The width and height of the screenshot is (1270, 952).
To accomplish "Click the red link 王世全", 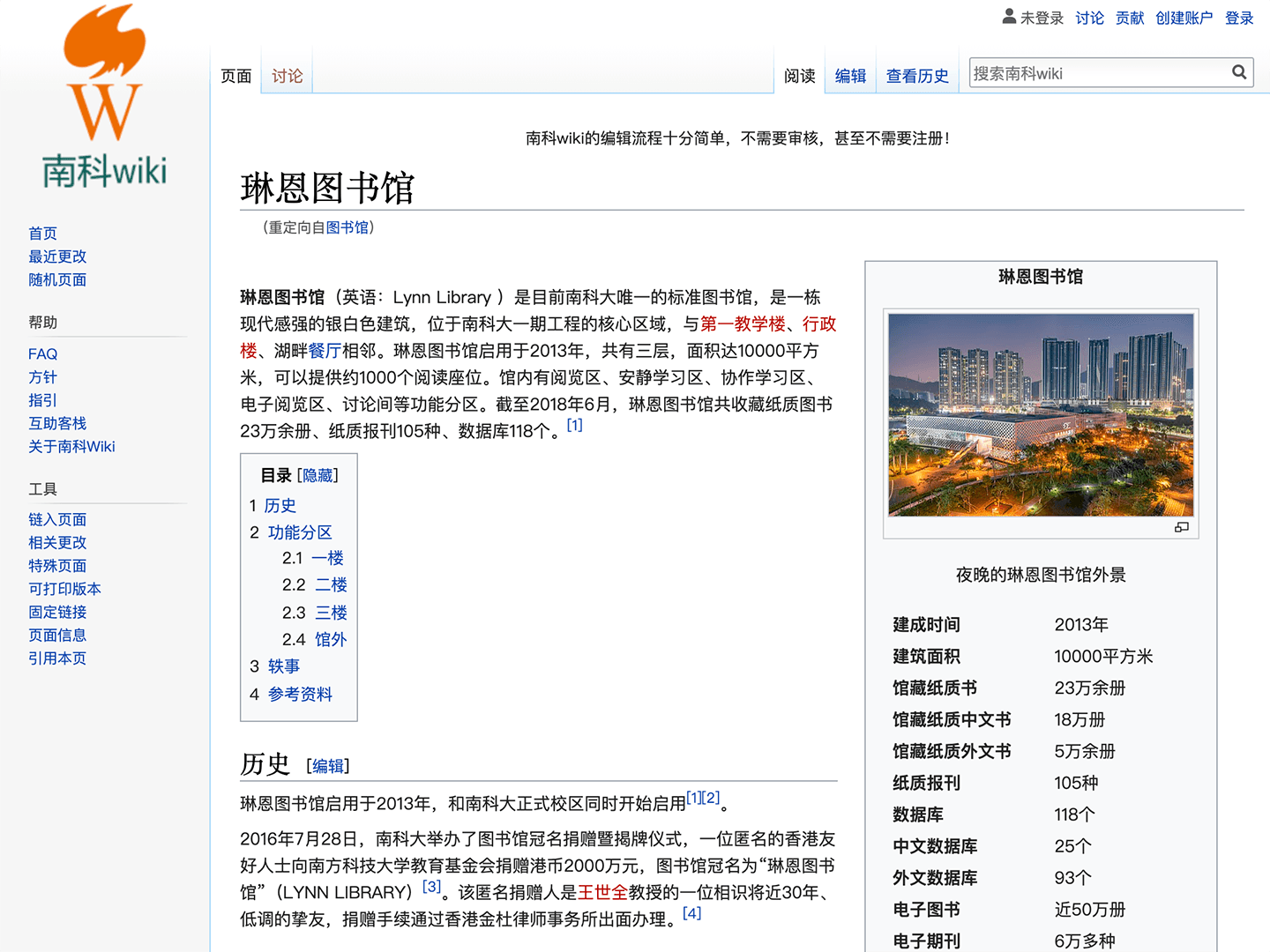I will click(x=601, y=892).
